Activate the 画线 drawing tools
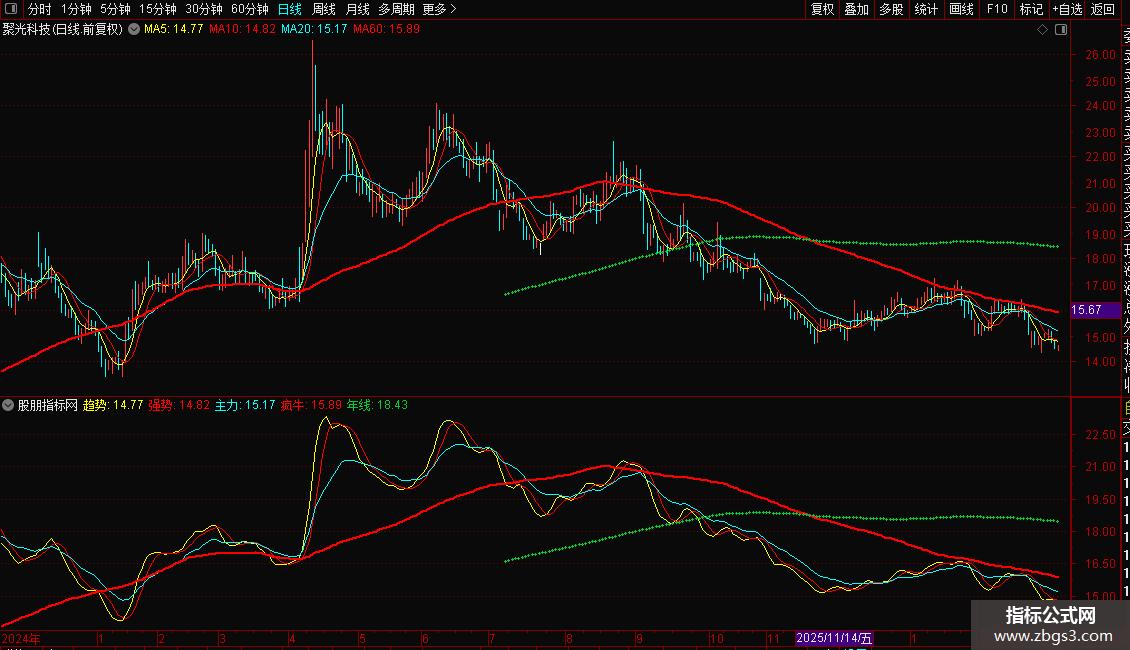Viewport: 1130px width, 650px height. click(961, 9)
